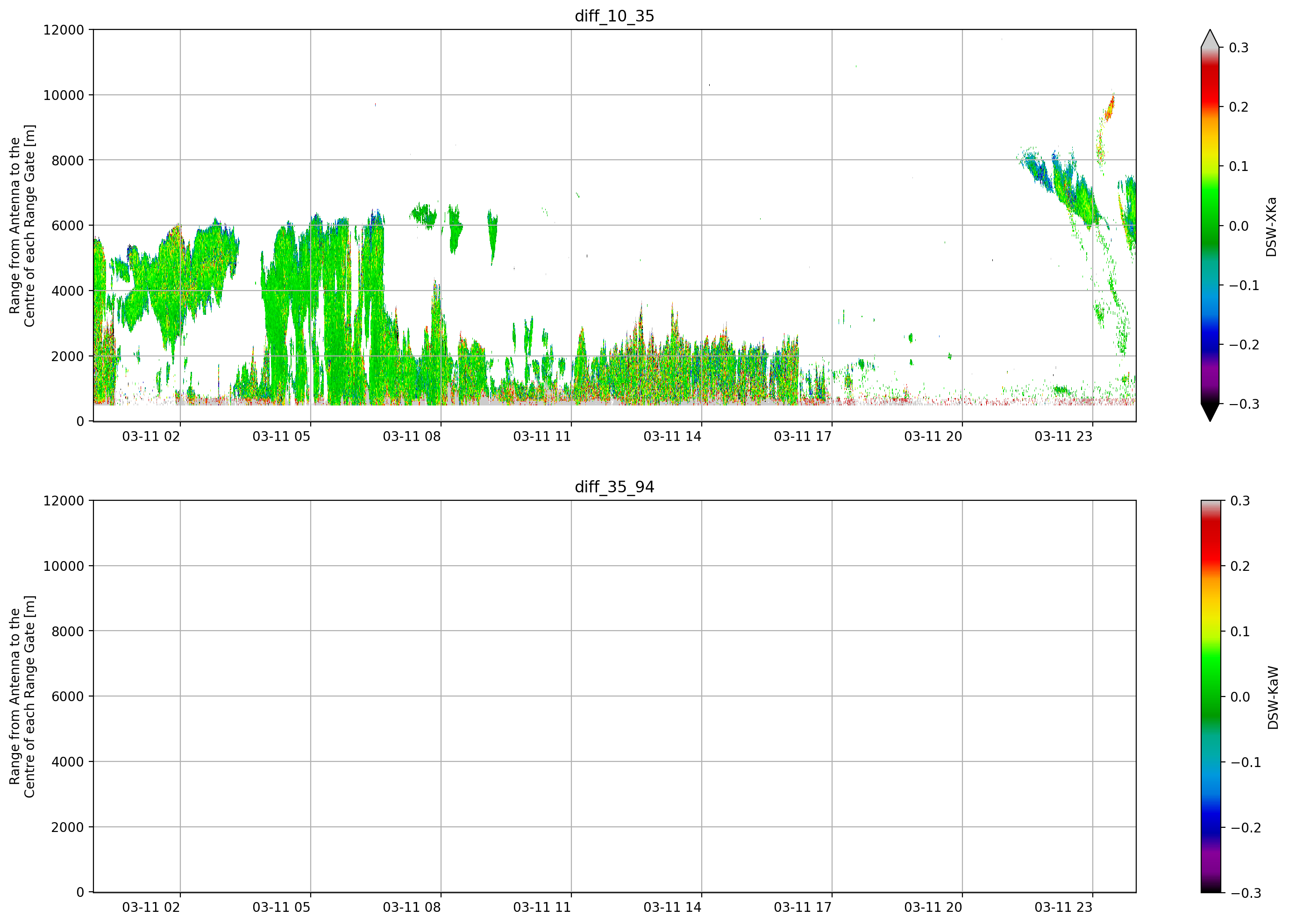Click the 03-11 14 tick in top plot
Screen dimensions: 1289x924
click(x=672, y=436)
